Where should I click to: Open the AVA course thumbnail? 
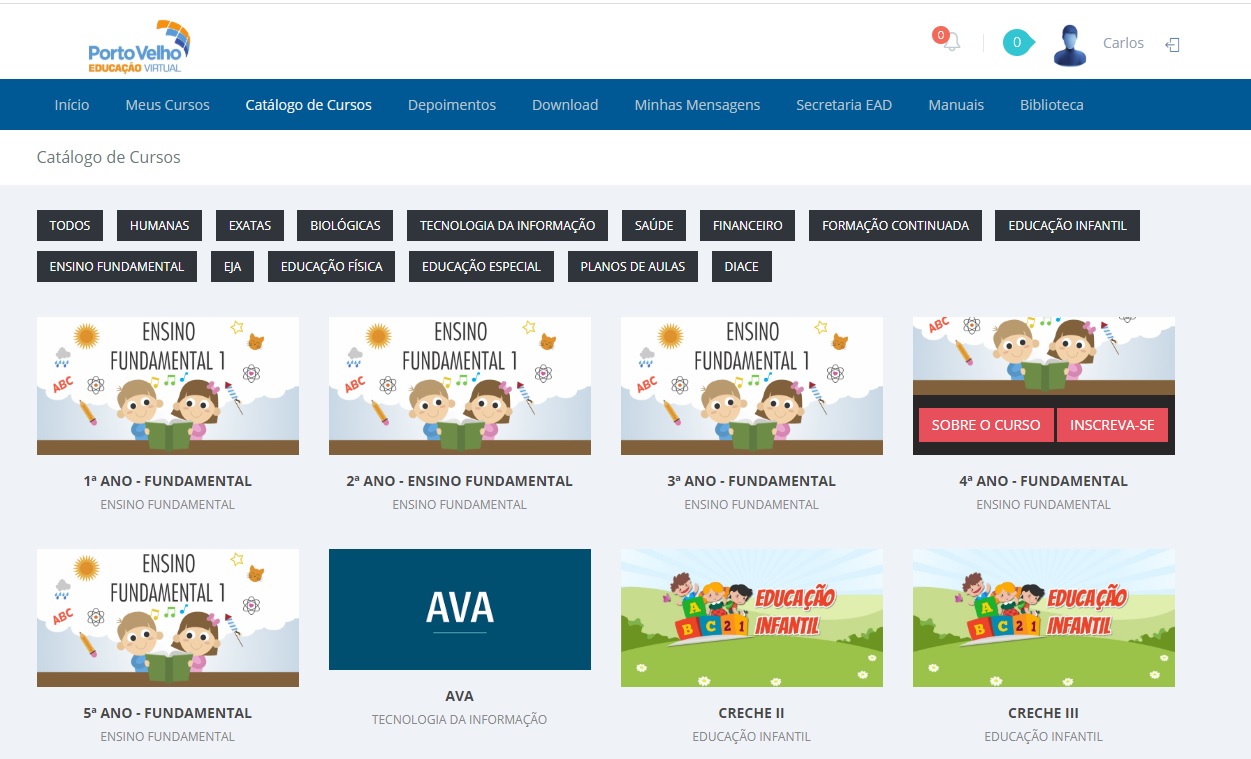(459, 609)
